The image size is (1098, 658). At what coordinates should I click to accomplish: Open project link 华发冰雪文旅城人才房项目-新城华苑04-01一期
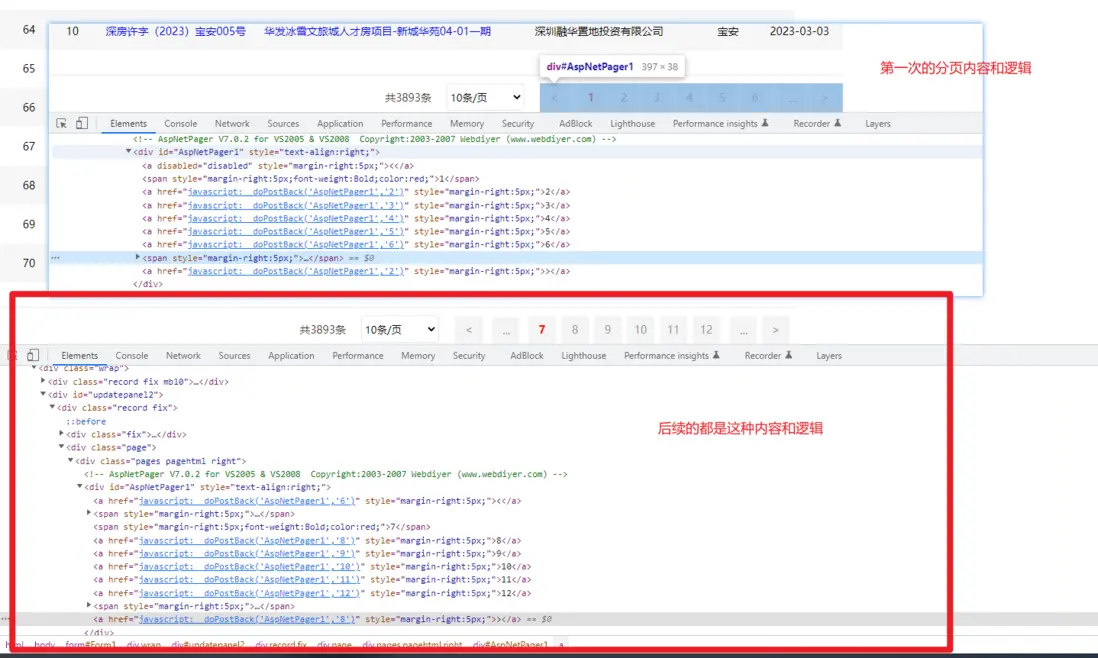[x=377, y=32]
